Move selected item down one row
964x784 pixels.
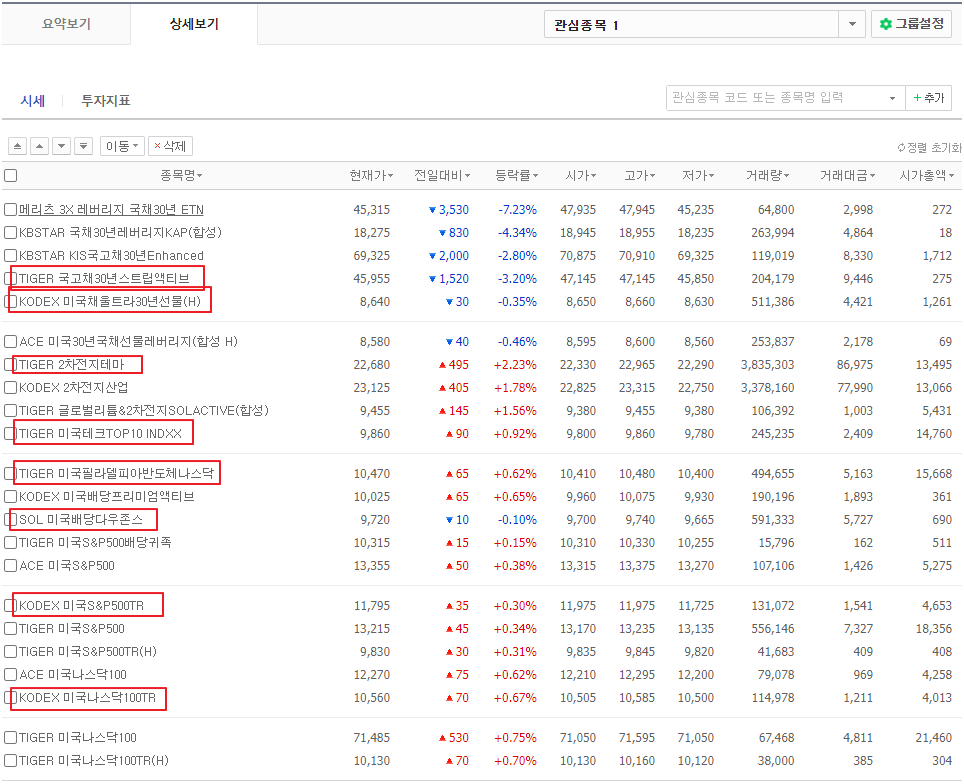point(61,146)
